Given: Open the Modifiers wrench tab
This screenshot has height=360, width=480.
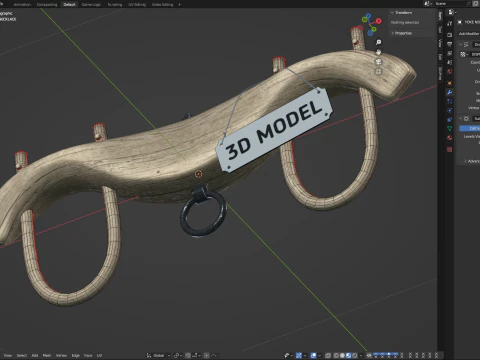Looking at the screenshot, I should pyautogui.click(x=450, y=92).
